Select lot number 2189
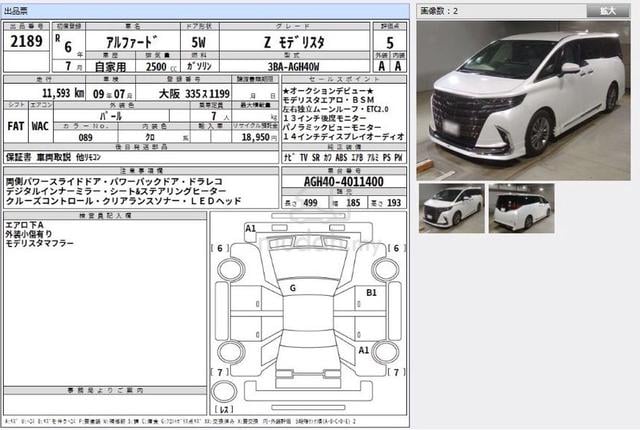Screen dimensions: 640x430 pyautogui.click(x=27, y=41)
